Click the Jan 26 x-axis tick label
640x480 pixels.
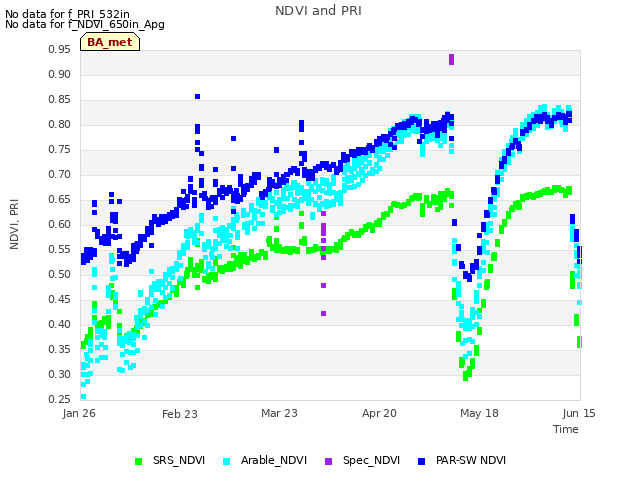(x=79, y=413)
